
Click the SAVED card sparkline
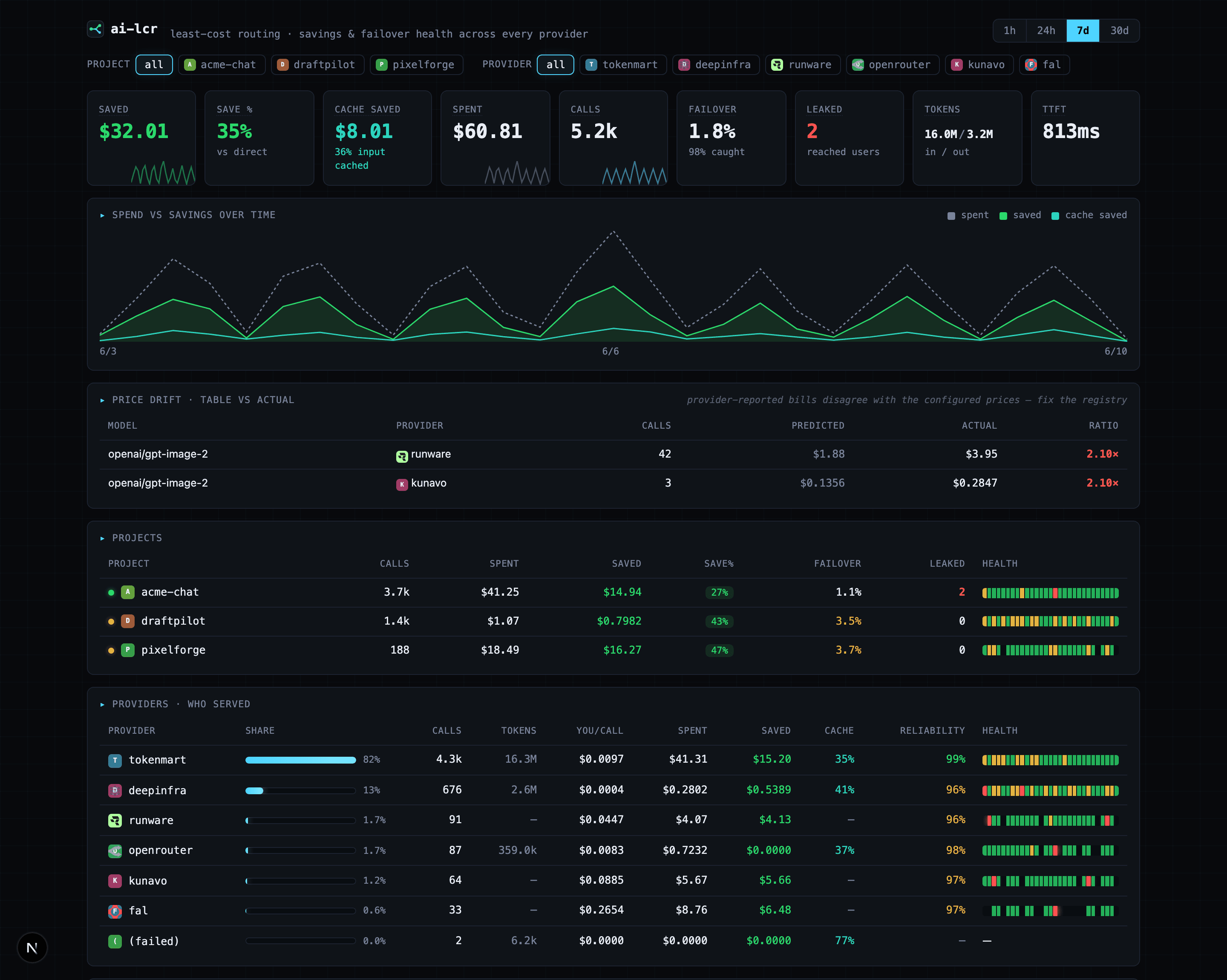pos(163,173)
